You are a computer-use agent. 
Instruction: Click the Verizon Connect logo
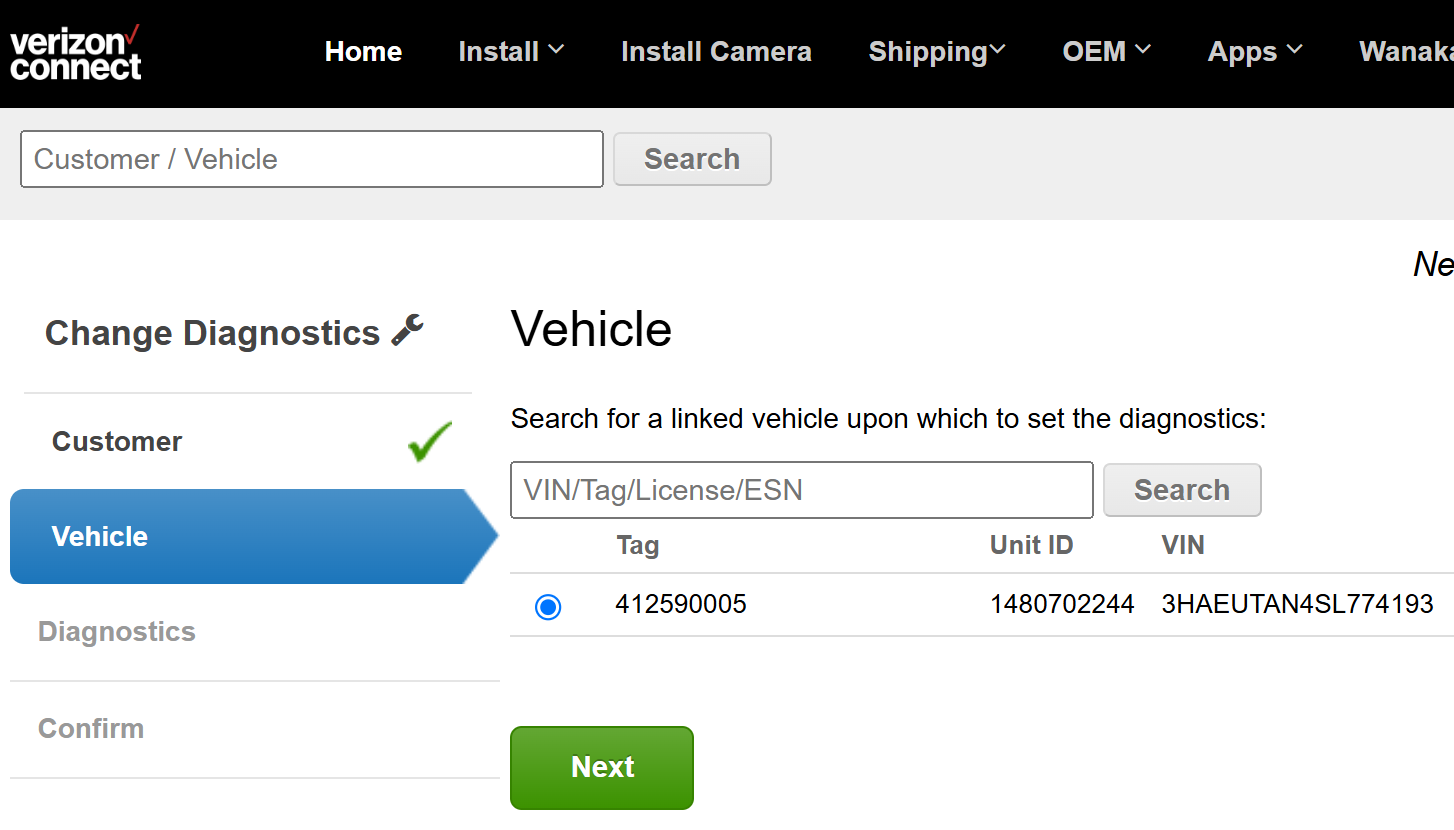(75, 54)
